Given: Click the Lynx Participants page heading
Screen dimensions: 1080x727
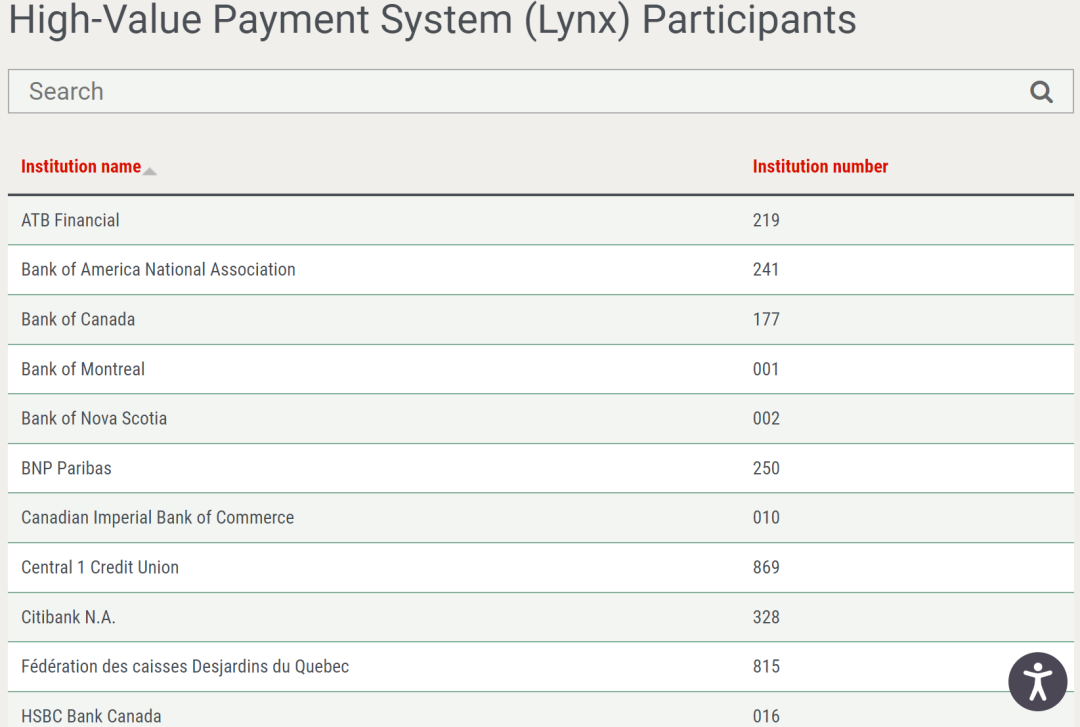Looking at the screenshot, I should (x=433, y=19).
